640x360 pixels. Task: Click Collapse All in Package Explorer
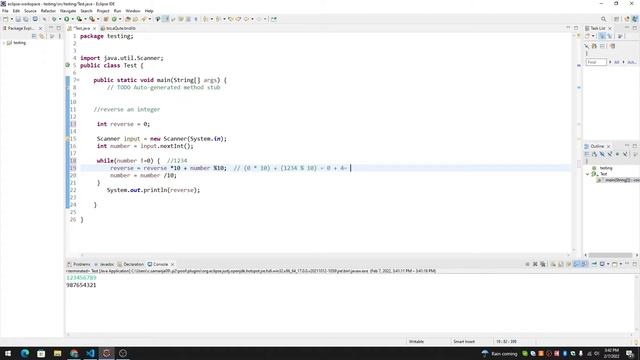[x=34, y=36]
